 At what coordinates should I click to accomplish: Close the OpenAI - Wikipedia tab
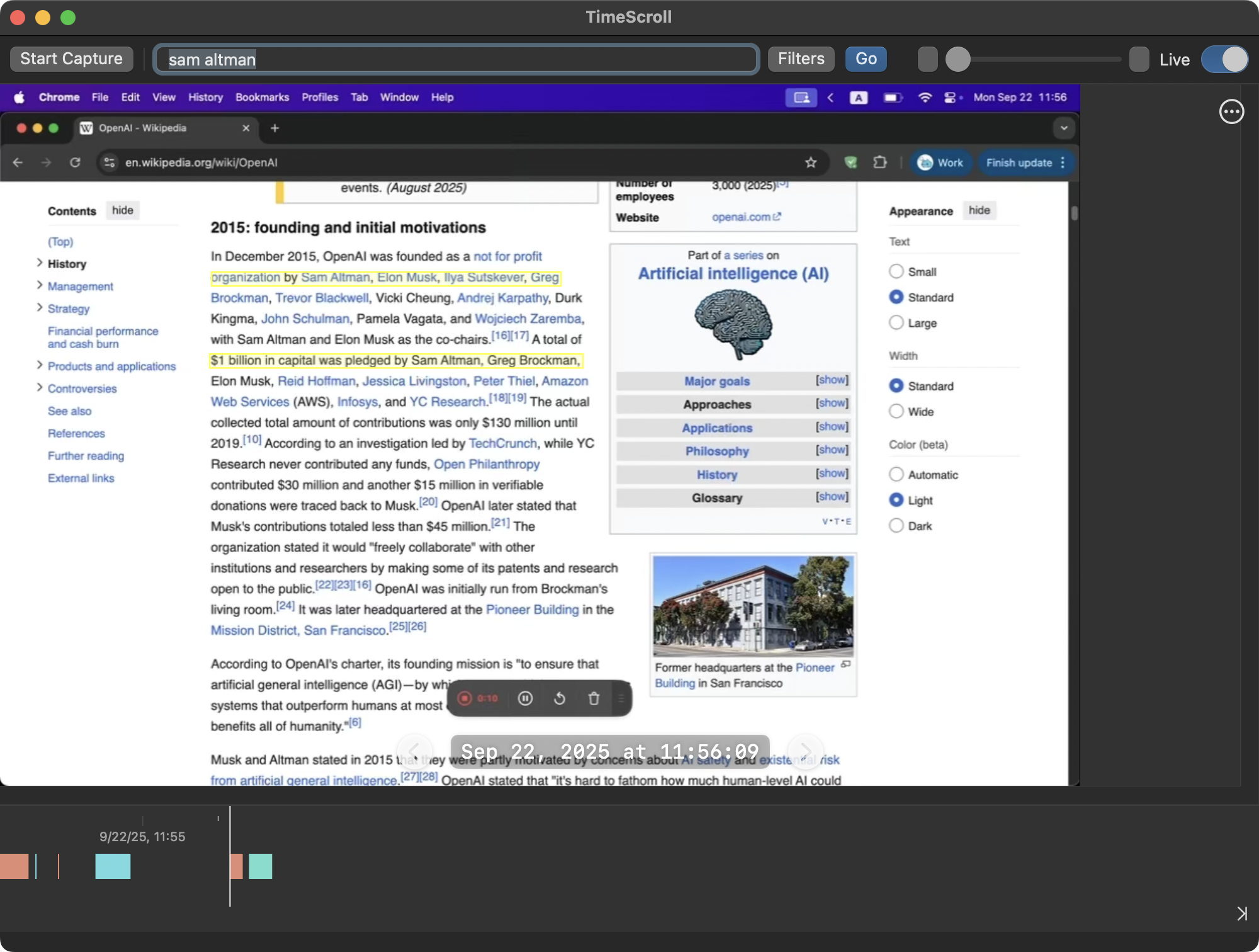(x=246, y=128)
